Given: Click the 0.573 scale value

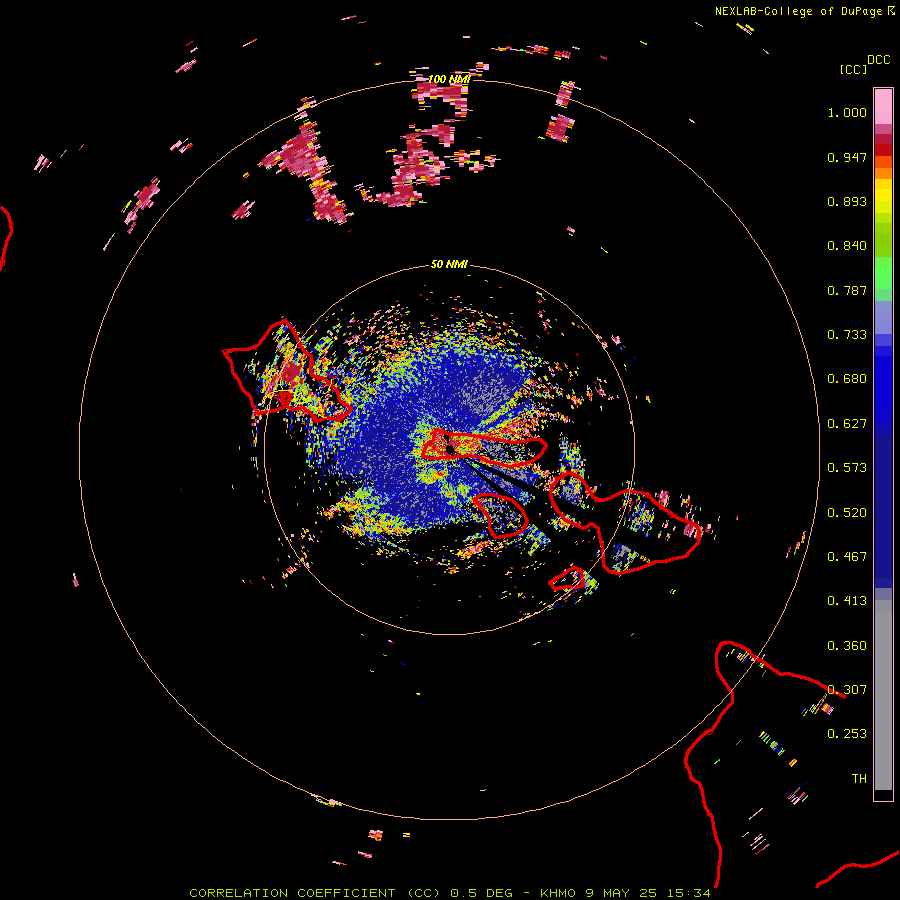Looking at the screenshot, I should pos(847,468).
